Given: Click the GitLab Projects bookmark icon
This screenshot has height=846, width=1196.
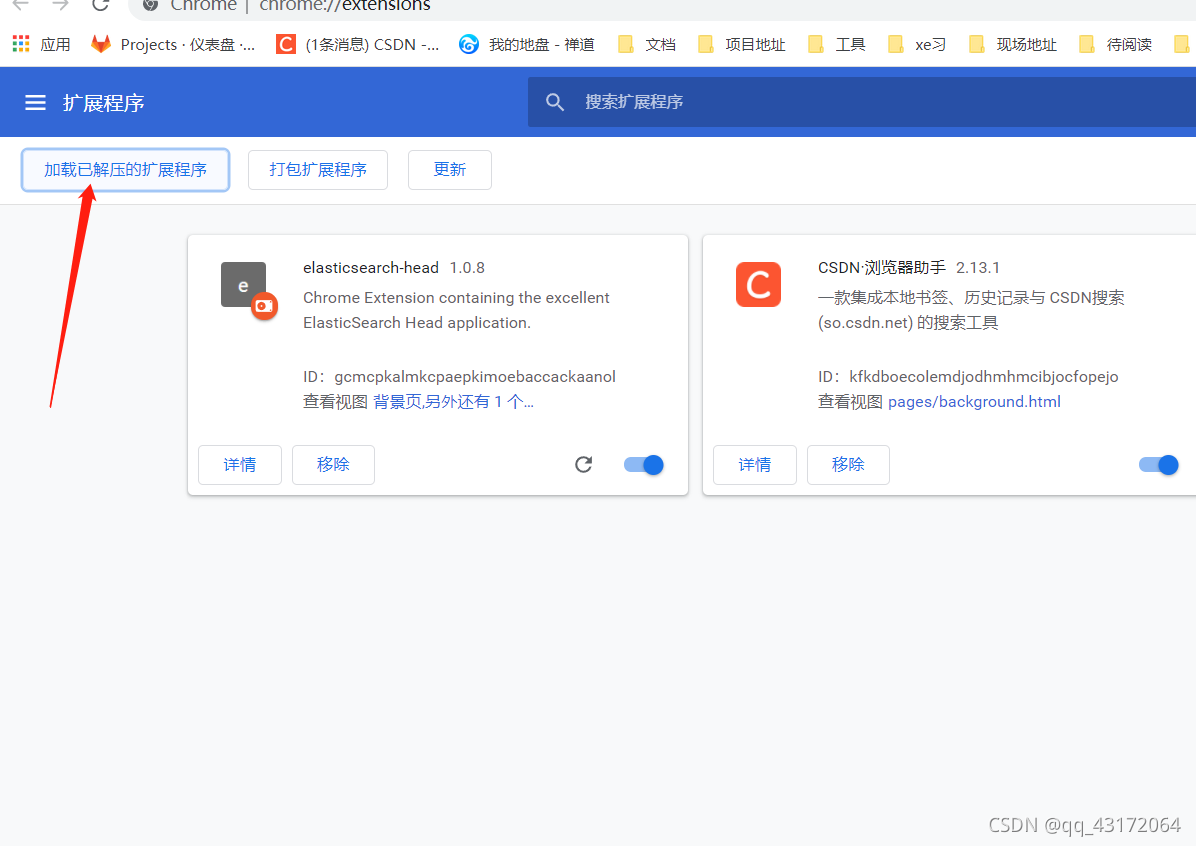Looking at the screenshot, I should [101, 44].
